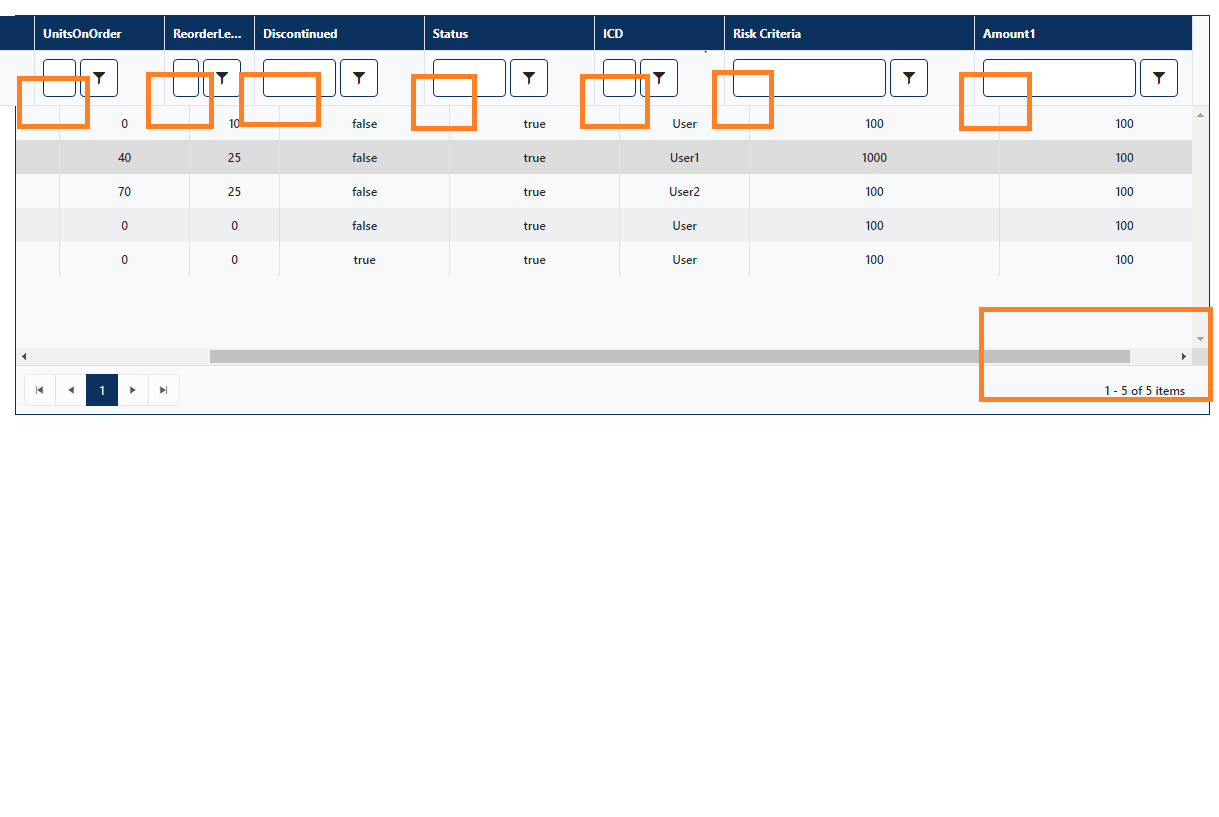Go to the previous page arrow
Screen dimensions: 1219x817
[71, 390]
